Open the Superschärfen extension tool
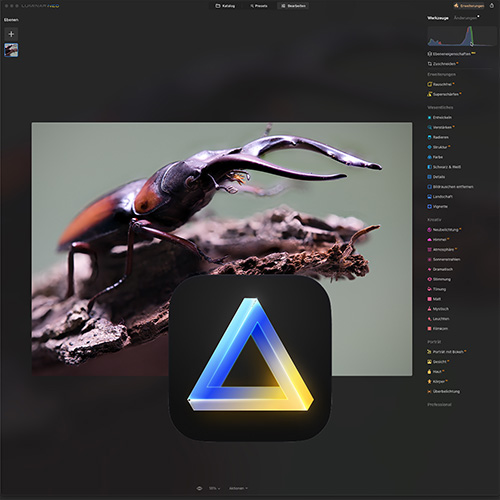Screen dimensions: 500x500 click(x=444, y=94)
